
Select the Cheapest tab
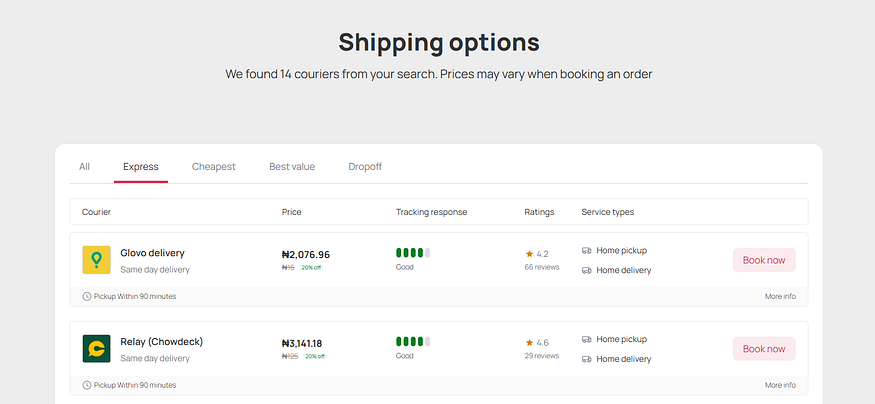(214, 167)
